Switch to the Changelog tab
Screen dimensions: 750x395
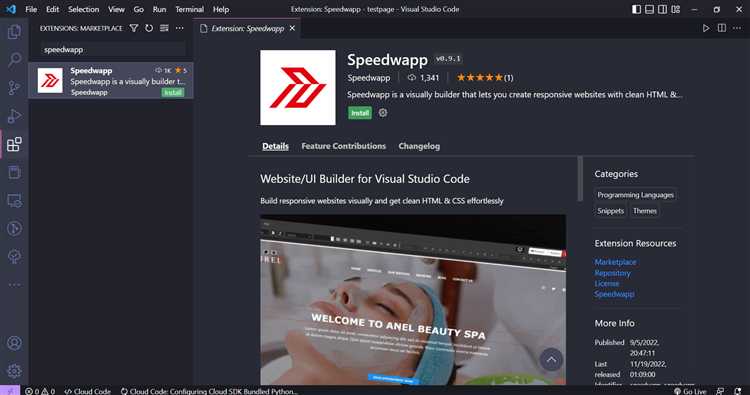tap(419, 146)
